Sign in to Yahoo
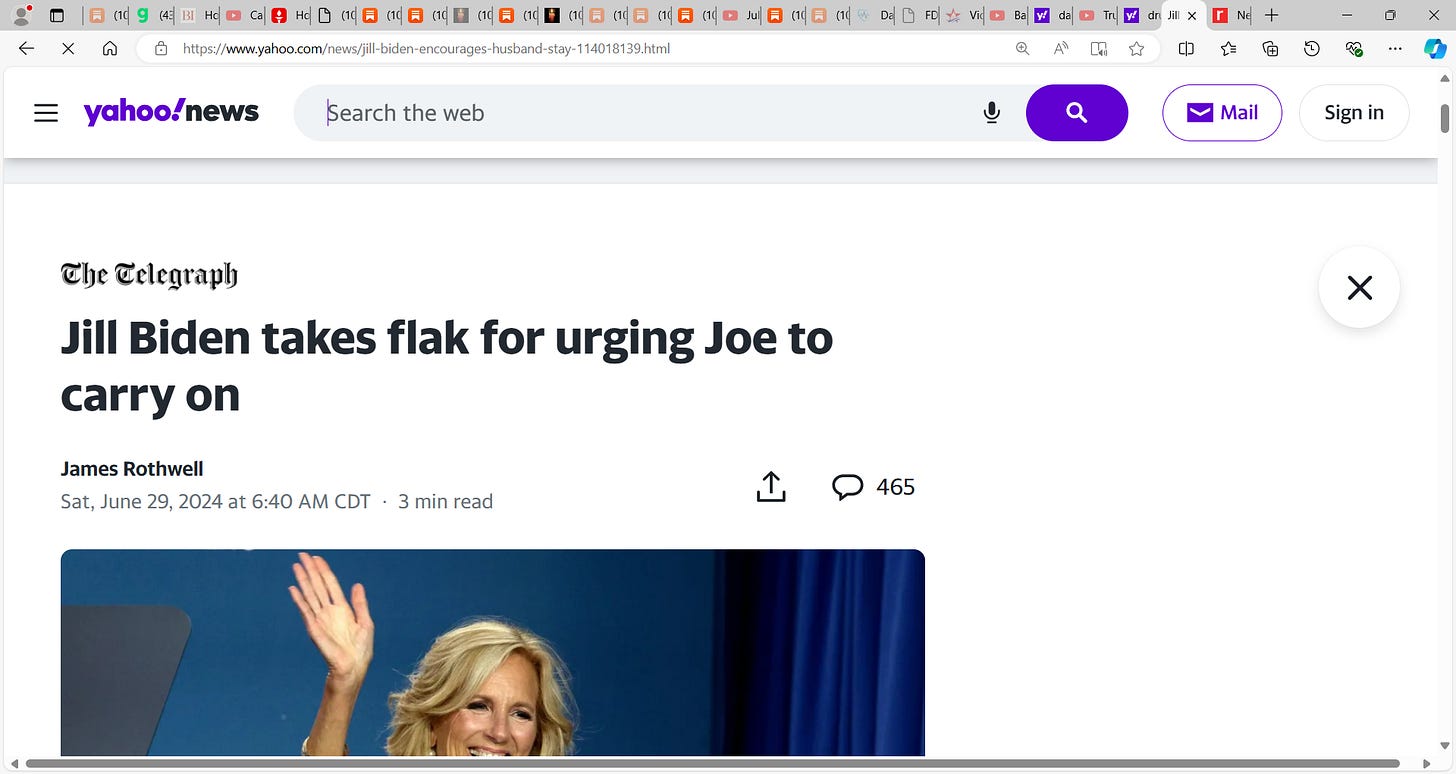Image resolution: width=1456 pixels, height=774 pixels. pyautogui.click(x=1354, y=113)
